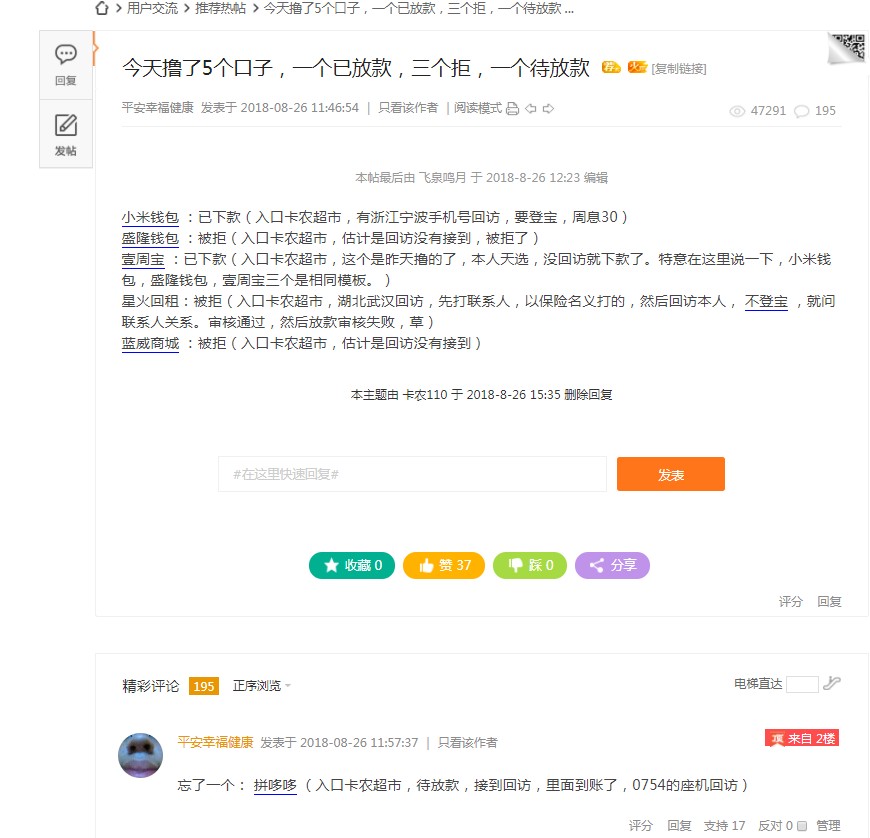Click the quick reply input field
This screenshot has height=838, width=870.
412,474
